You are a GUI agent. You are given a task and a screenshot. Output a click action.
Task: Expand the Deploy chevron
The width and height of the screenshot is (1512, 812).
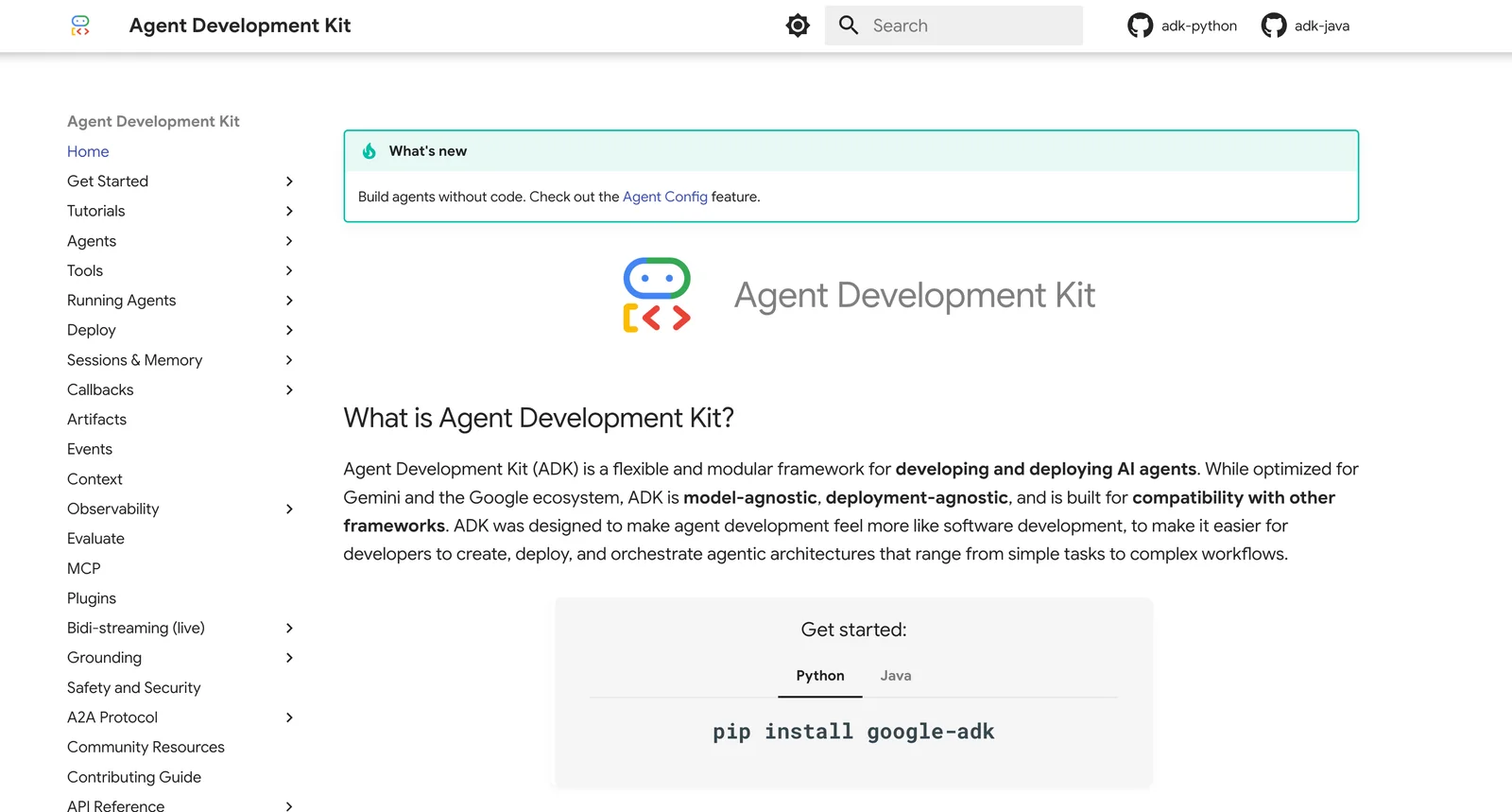[x=289, y=330]
